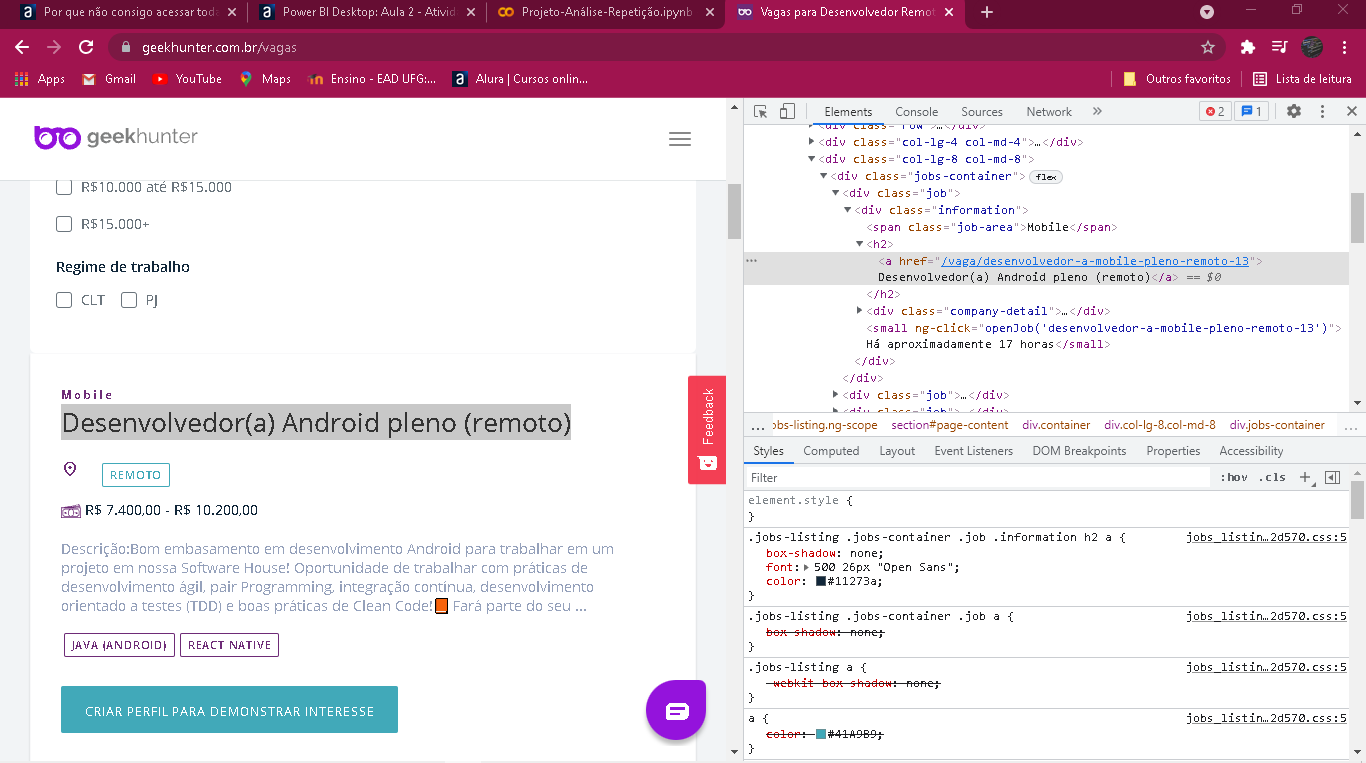This screenshot has width=1366, height=763.
Task: Open DevTools three-dot customize menu
Action: click(1322, 112)
